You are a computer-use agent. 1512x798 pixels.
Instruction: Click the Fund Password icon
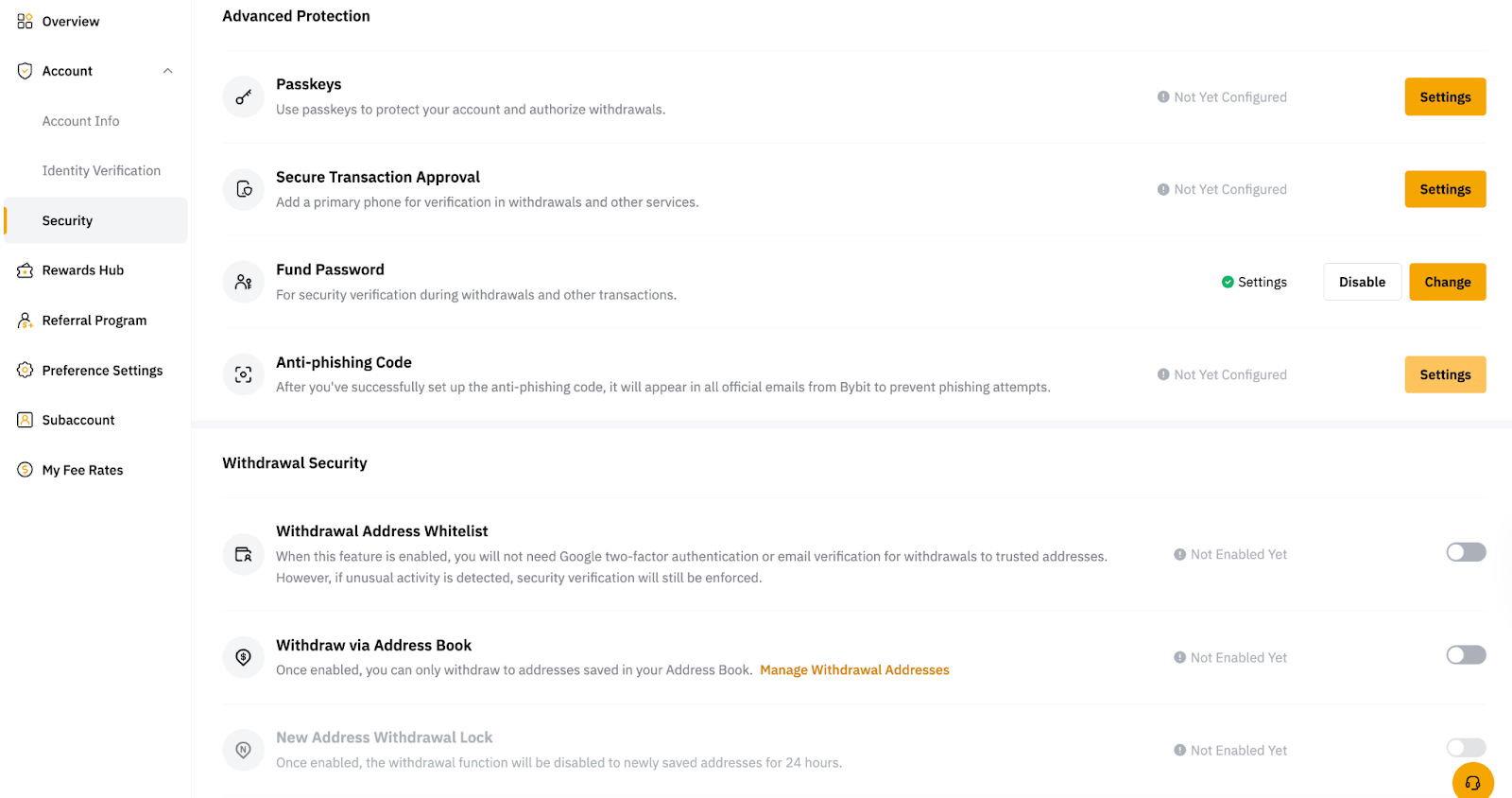(x=243, y=282)
